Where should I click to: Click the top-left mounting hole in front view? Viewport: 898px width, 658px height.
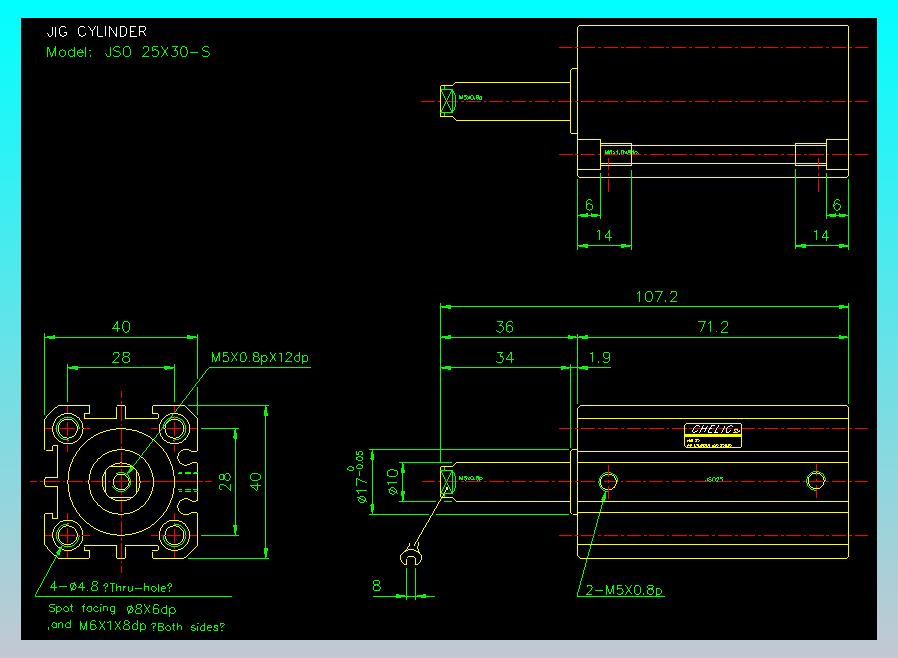tap(68, 428)
